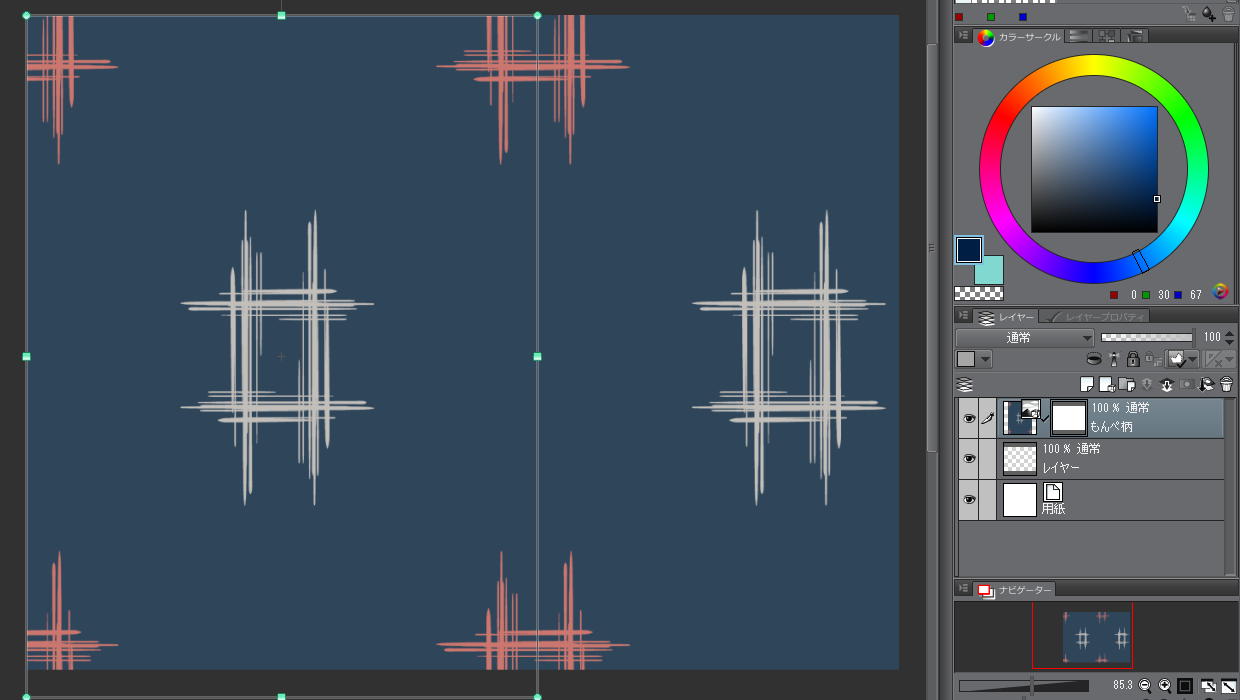Click the add color droplet icon
This screenshot has width=1240, height=700.
click(x=1209, y=14)
